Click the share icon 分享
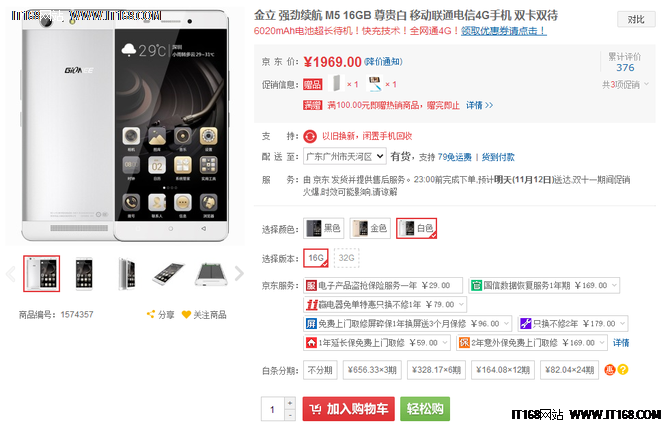The width and height of the screenshot is (670, 428). pyautogui.click(x=150, y=314)
